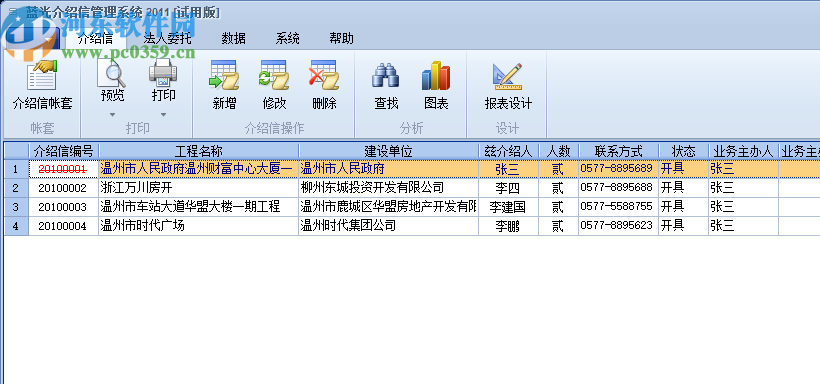This screenshot has height=384, width=820.
Task: Select row header number 2
Action: [x=16, y=188]
